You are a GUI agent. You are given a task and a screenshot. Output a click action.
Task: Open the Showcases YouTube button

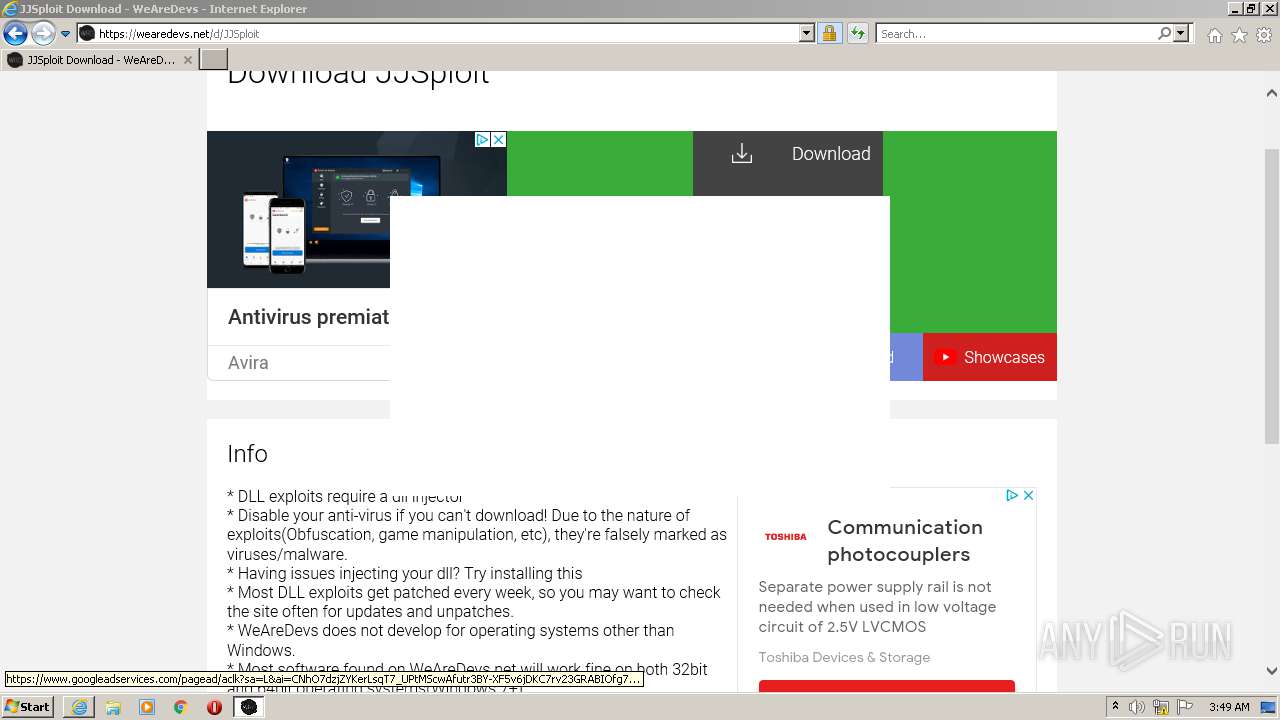(989, 357)
